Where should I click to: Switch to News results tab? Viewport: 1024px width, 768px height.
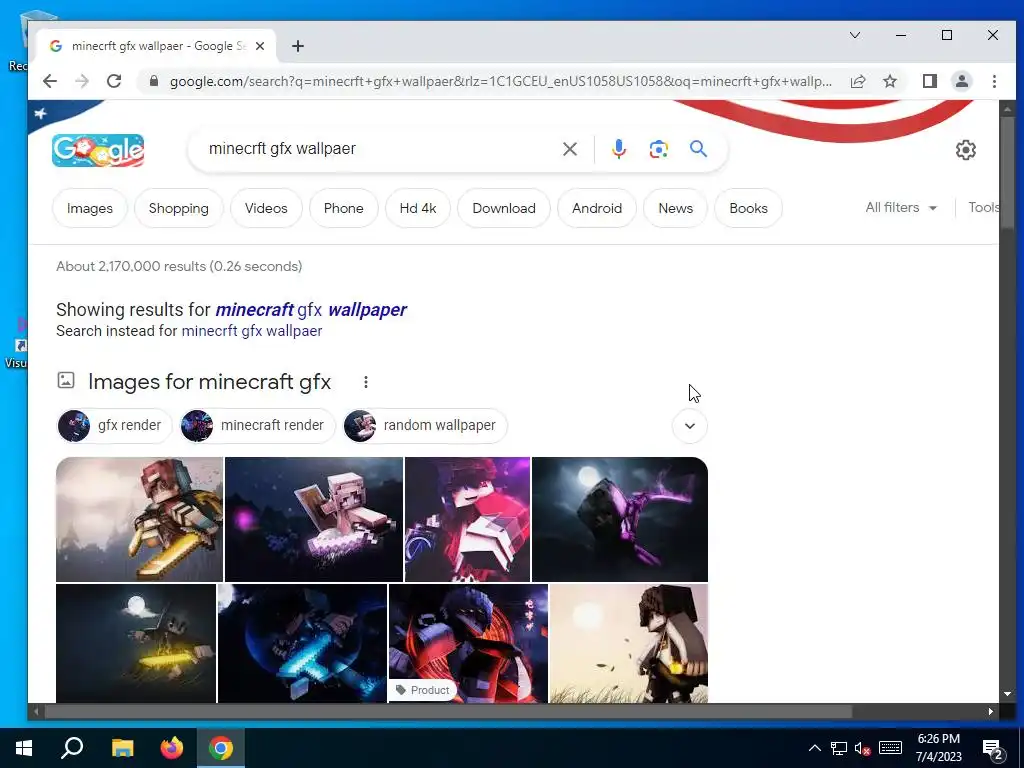[675, 208]
